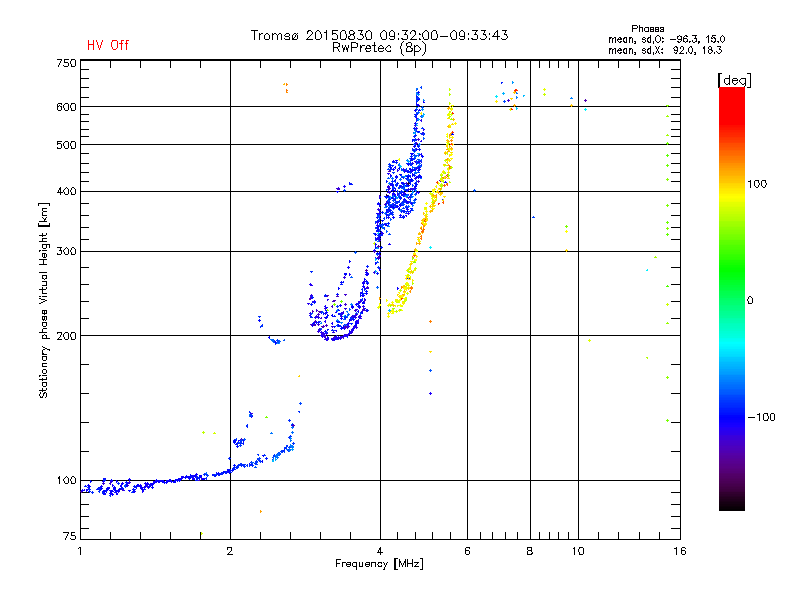
Task: Click the 'Frequency [MHz]' axis title
Action: [x=379, y=564]
